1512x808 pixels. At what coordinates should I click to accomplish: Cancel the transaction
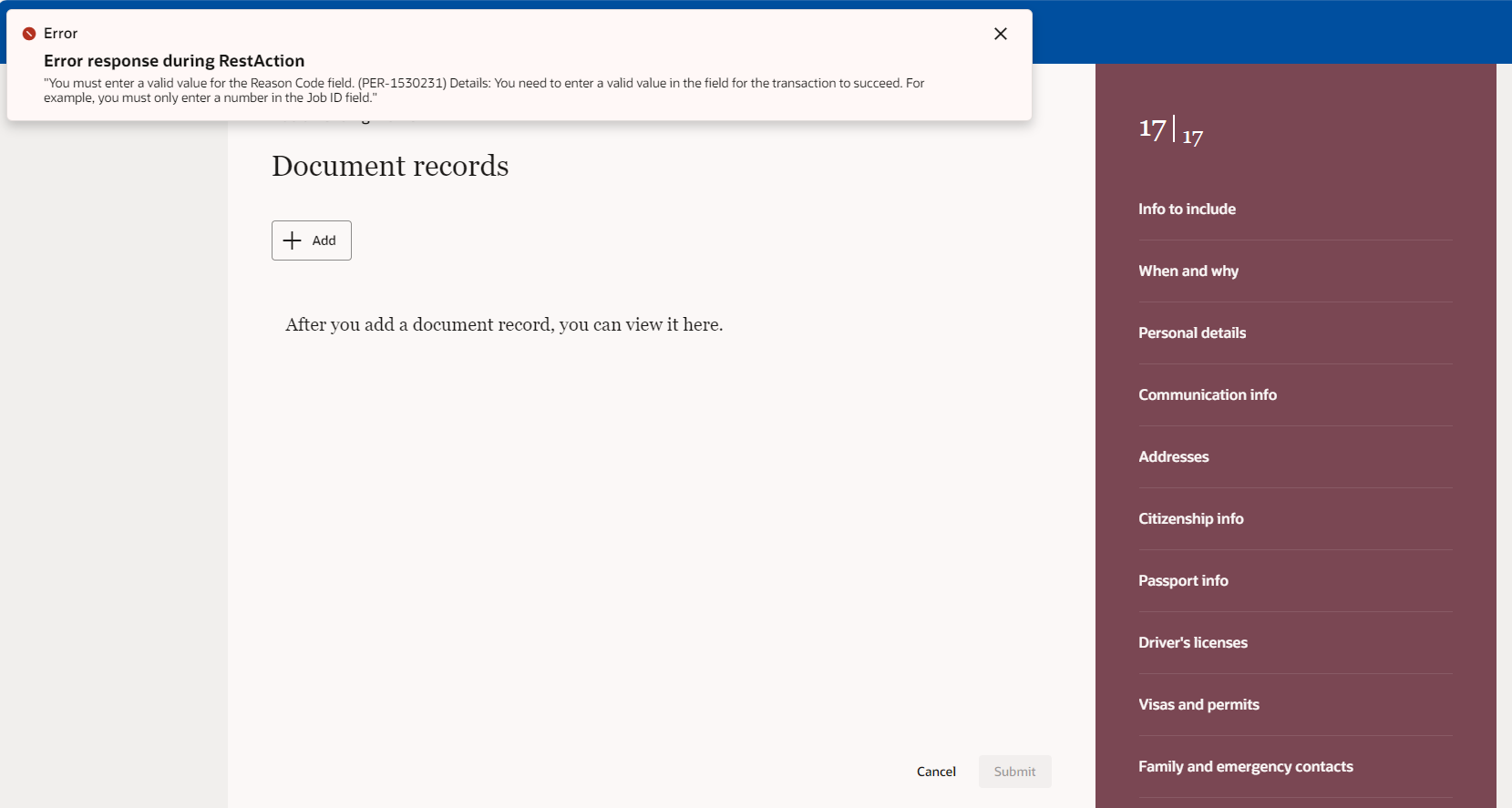pos(936,772)
